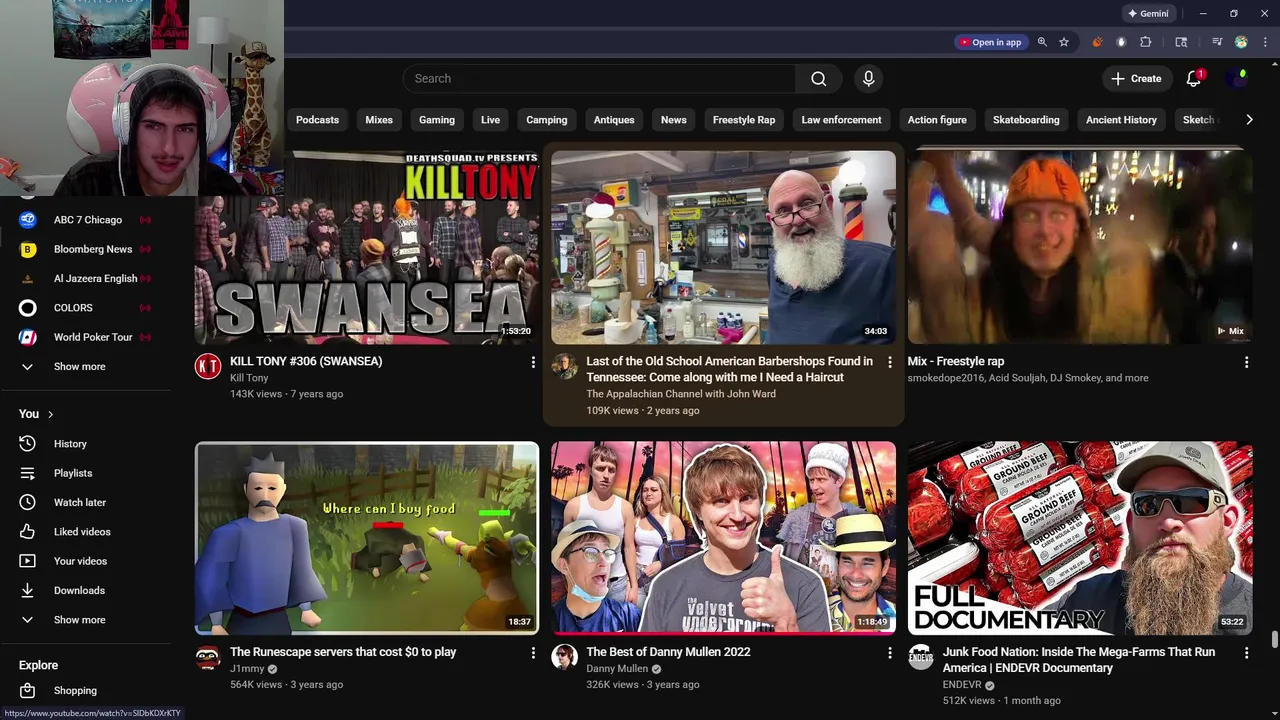The width and height of the screenshot is (1280, 720).
Task: Open Old School Barbershops video thumbnail
Action: [x=723, y=247]
